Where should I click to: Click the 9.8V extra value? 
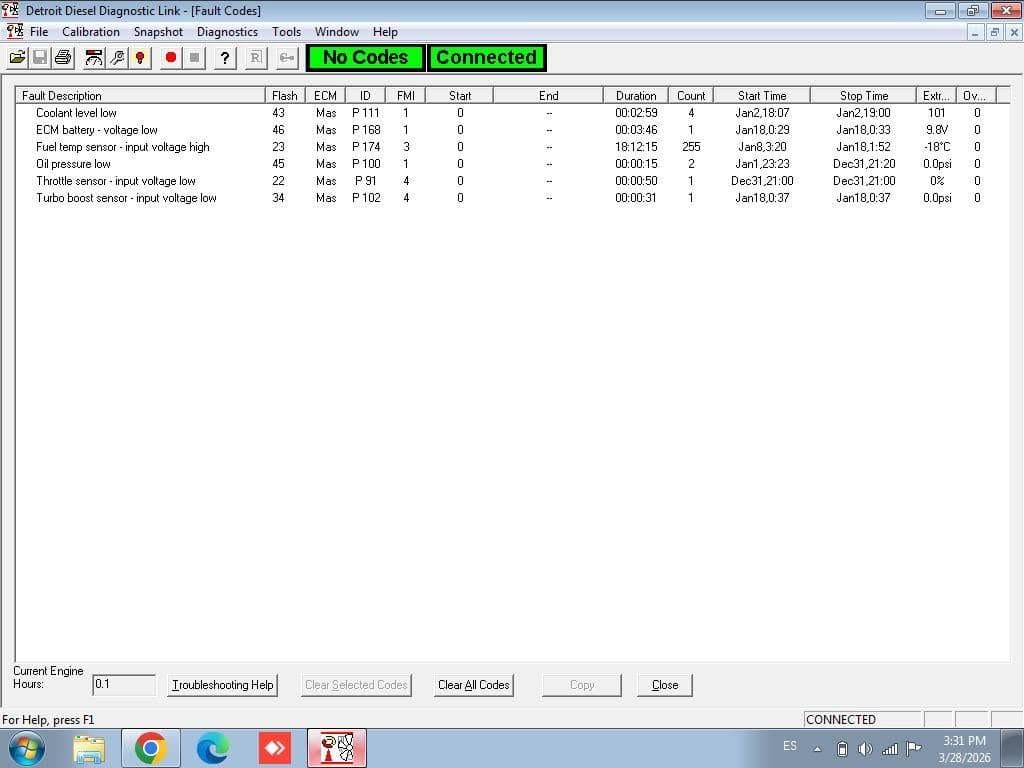(936, 130)
